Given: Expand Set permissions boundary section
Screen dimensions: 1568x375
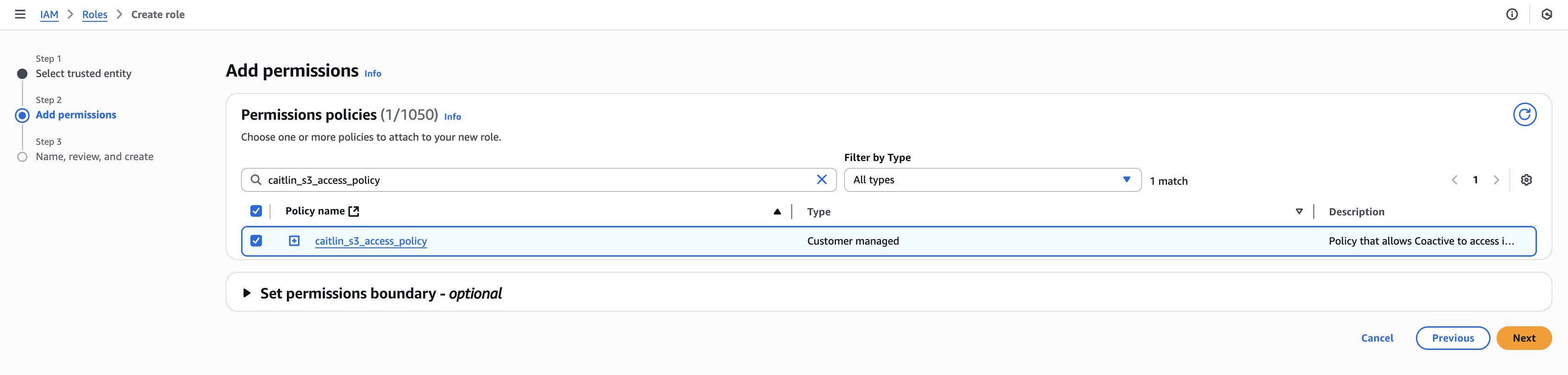Looking at the screenshot, I should click(x=247, y=293).
